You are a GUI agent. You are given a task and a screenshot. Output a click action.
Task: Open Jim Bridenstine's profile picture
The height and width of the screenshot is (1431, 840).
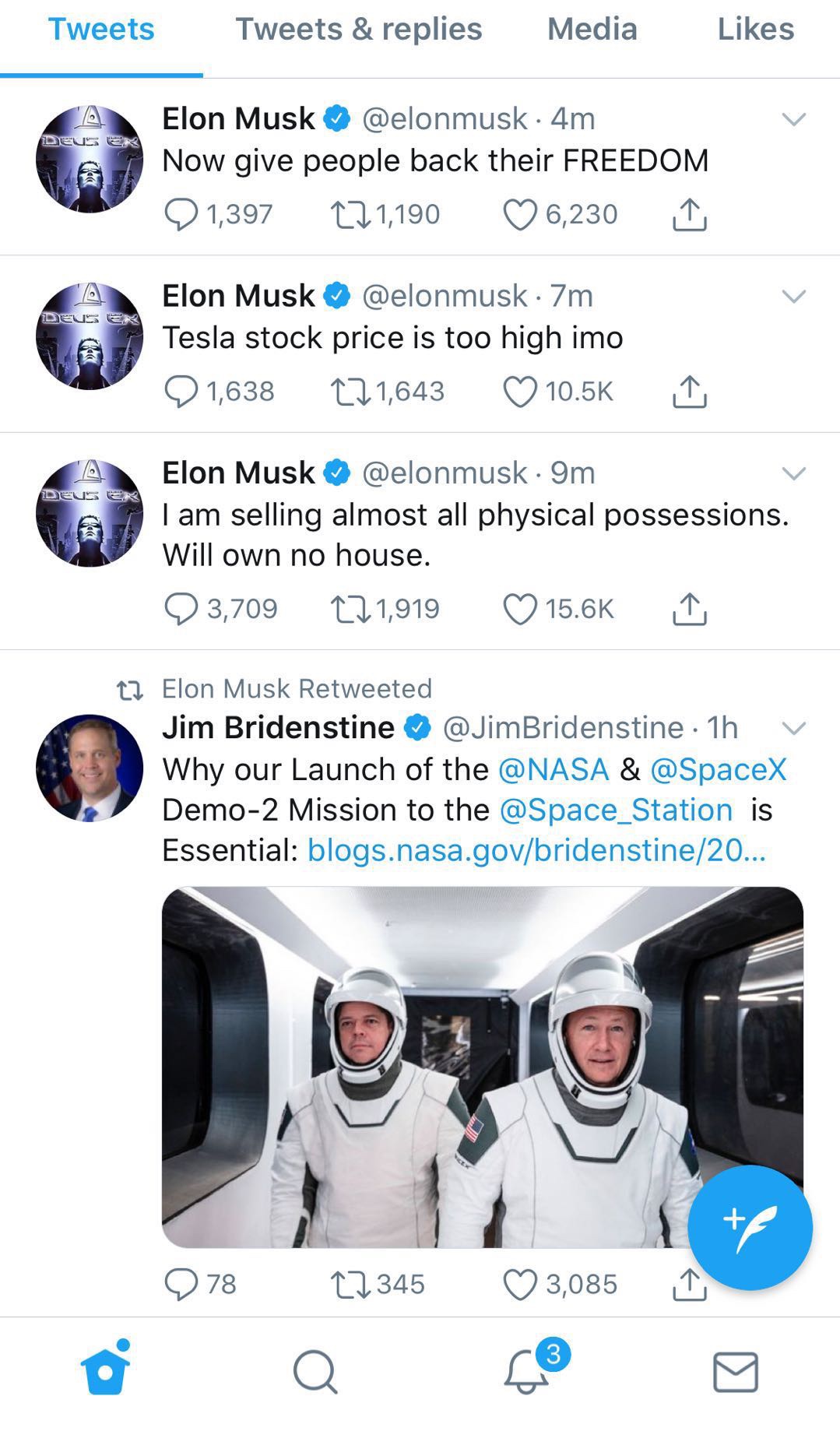tap(90, 768)
